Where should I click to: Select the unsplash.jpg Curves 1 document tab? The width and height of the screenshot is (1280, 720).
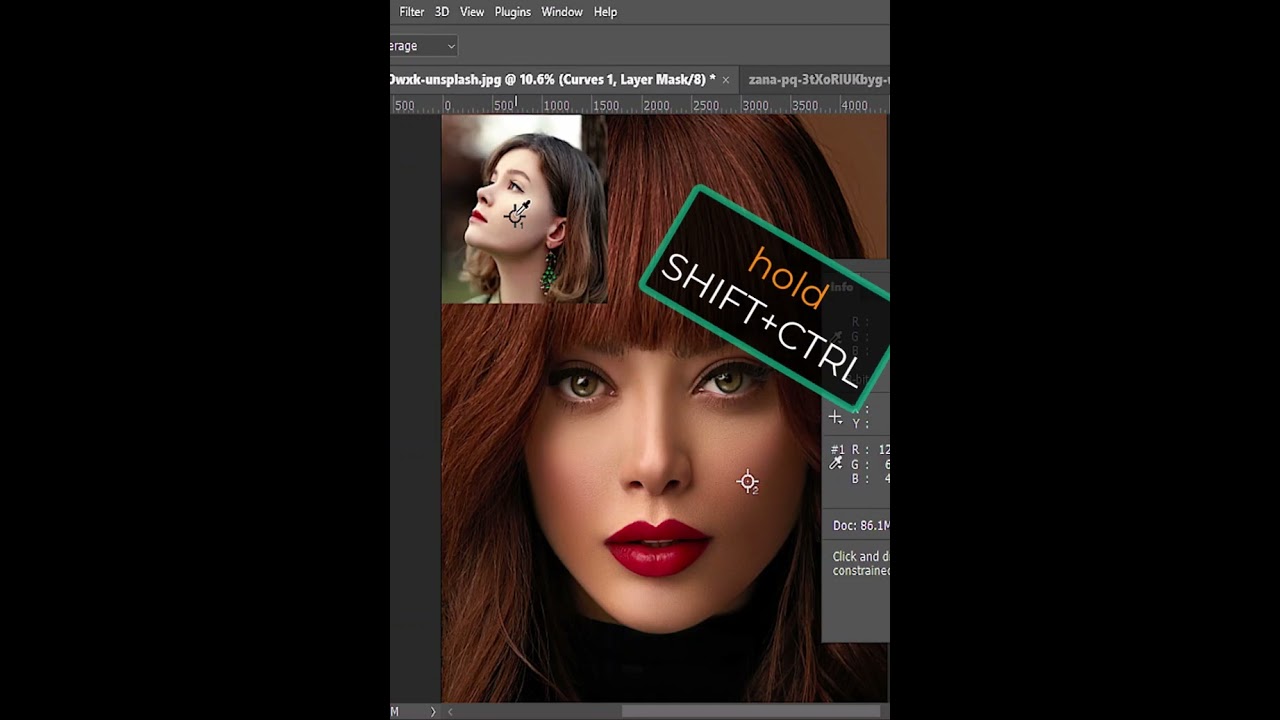coord(552,79)
